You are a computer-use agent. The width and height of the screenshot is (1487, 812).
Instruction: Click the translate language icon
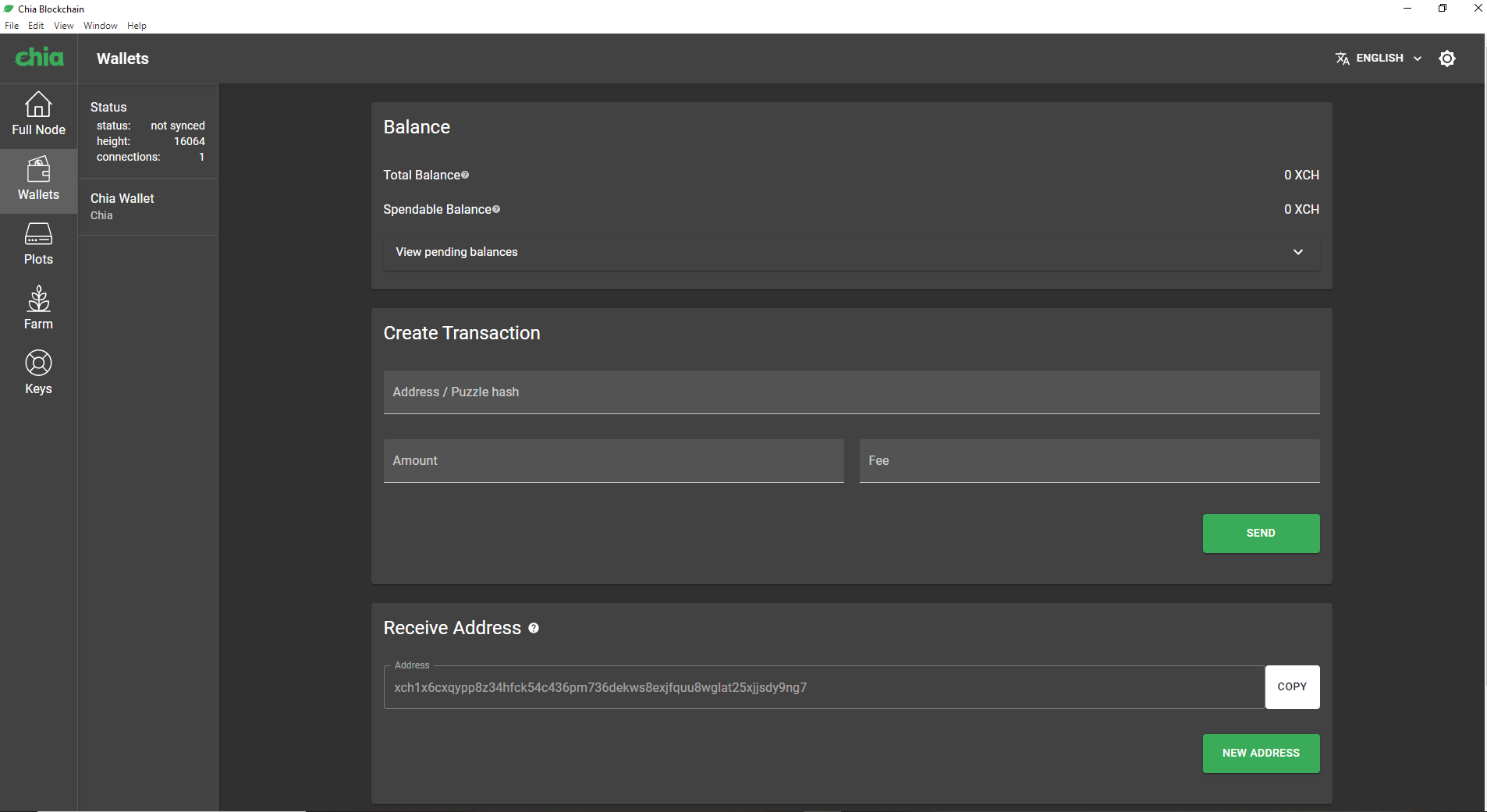click(1342, 59)
